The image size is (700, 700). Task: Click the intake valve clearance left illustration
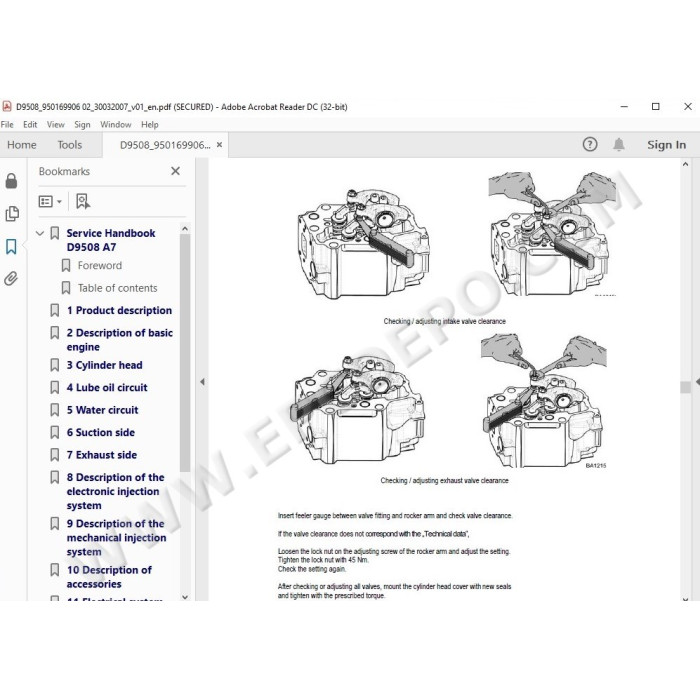(x=363, y=243)
